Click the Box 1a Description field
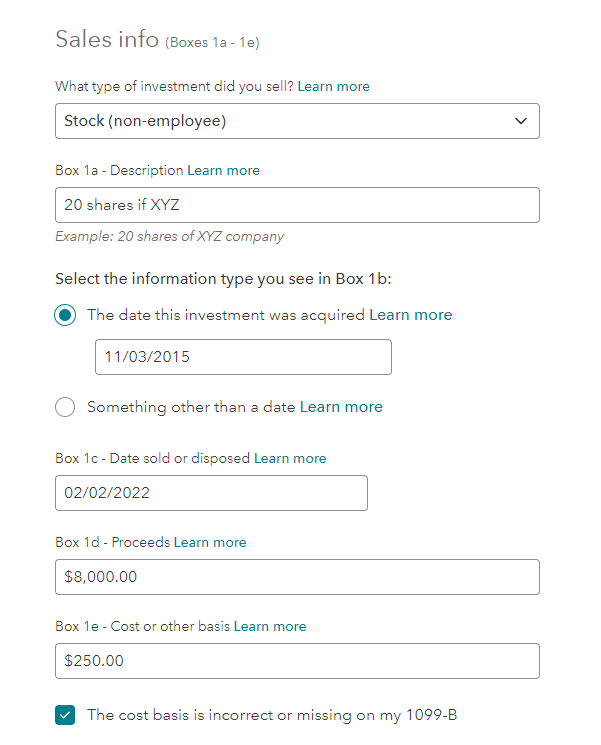Viewport: 601px width, 745px height. (297, 205)
